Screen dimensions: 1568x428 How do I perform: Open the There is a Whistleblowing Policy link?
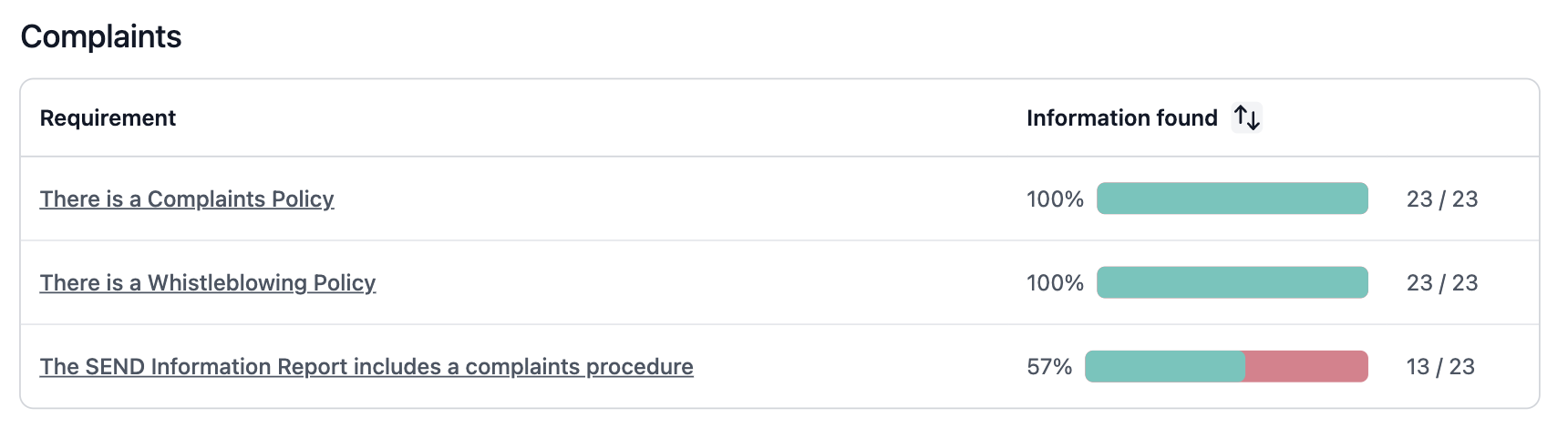(x=208, y=283)
